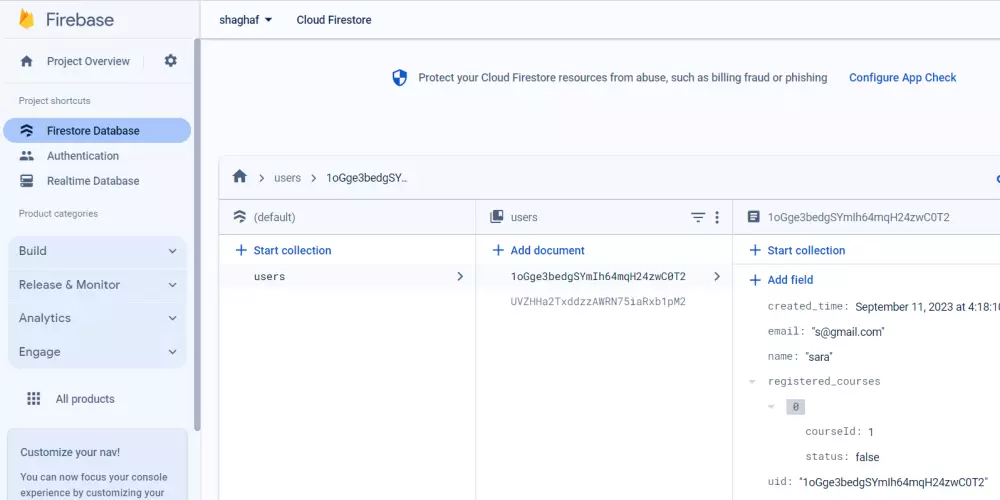Click chevron on users collection row
The image size is (1000, 500).
tap(460, 276)
